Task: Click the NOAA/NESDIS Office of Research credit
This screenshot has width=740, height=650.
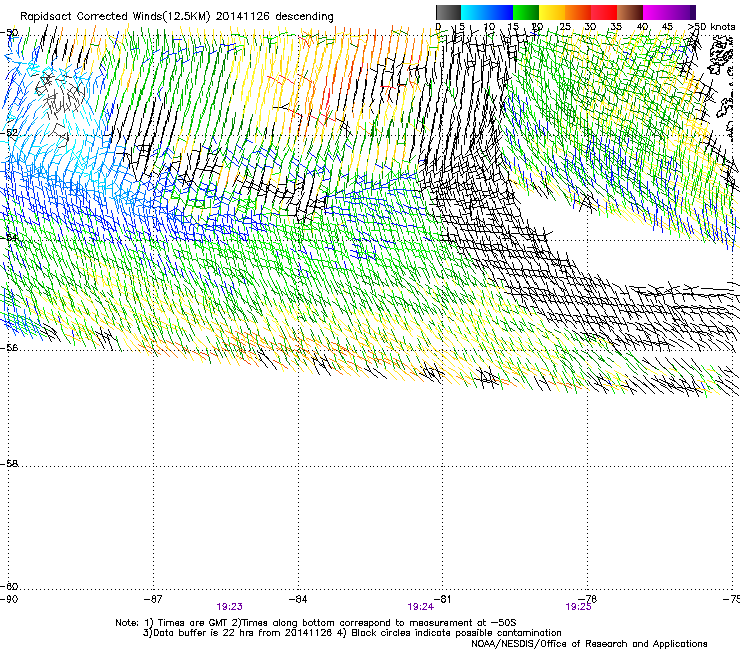Action: [x=589, y=644]
